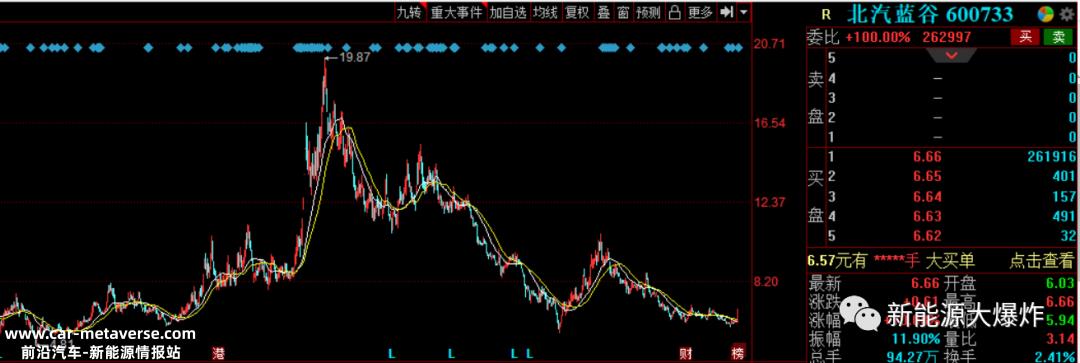Viewport: 1080px width, 363px height.
Task: Click the R marker beside stock name
Action: click(x=827, y=14)
